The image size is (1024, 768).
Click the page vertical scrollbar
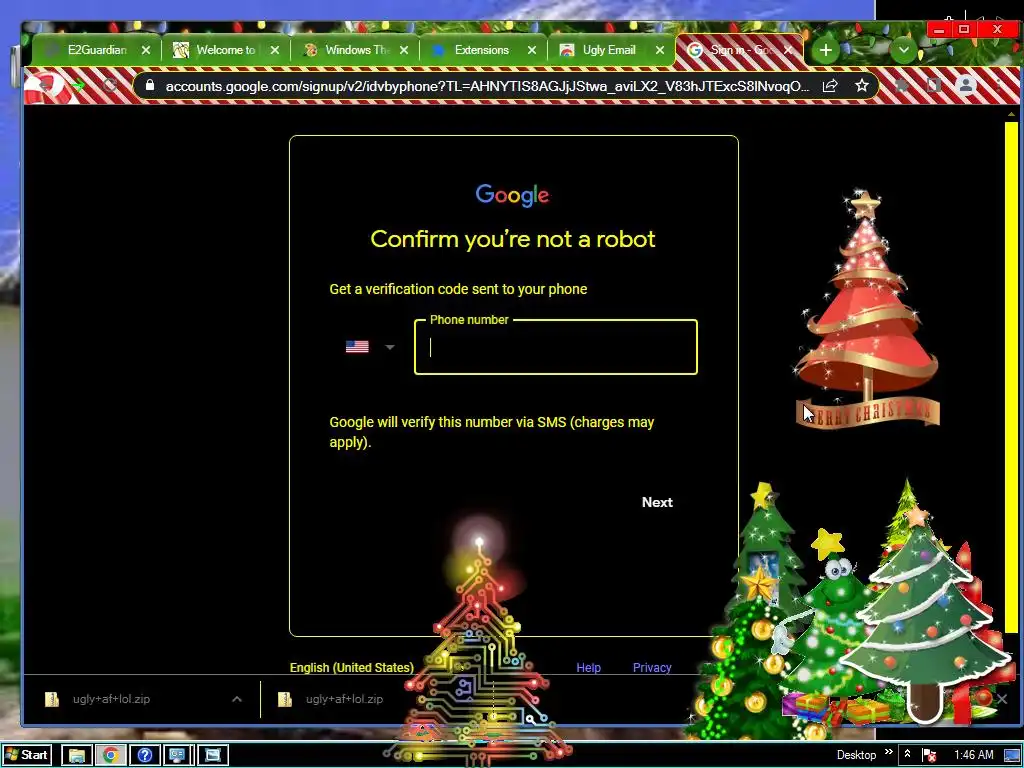coord(1011,376)
